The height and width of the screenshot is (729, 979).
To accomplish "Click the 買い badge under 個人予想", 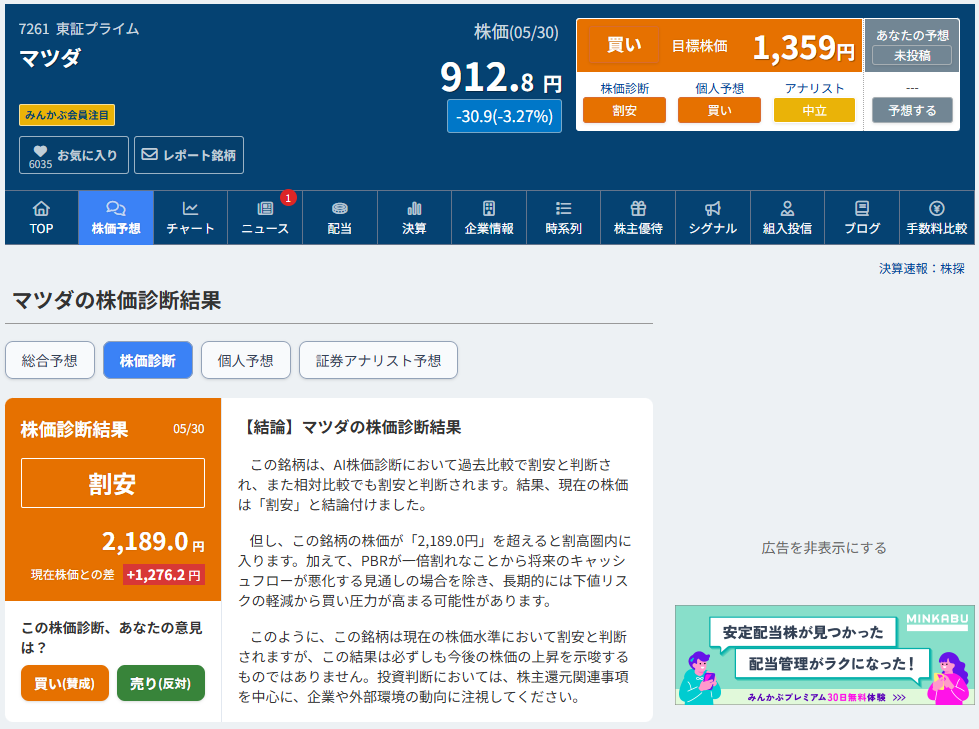I will point(719,110).
